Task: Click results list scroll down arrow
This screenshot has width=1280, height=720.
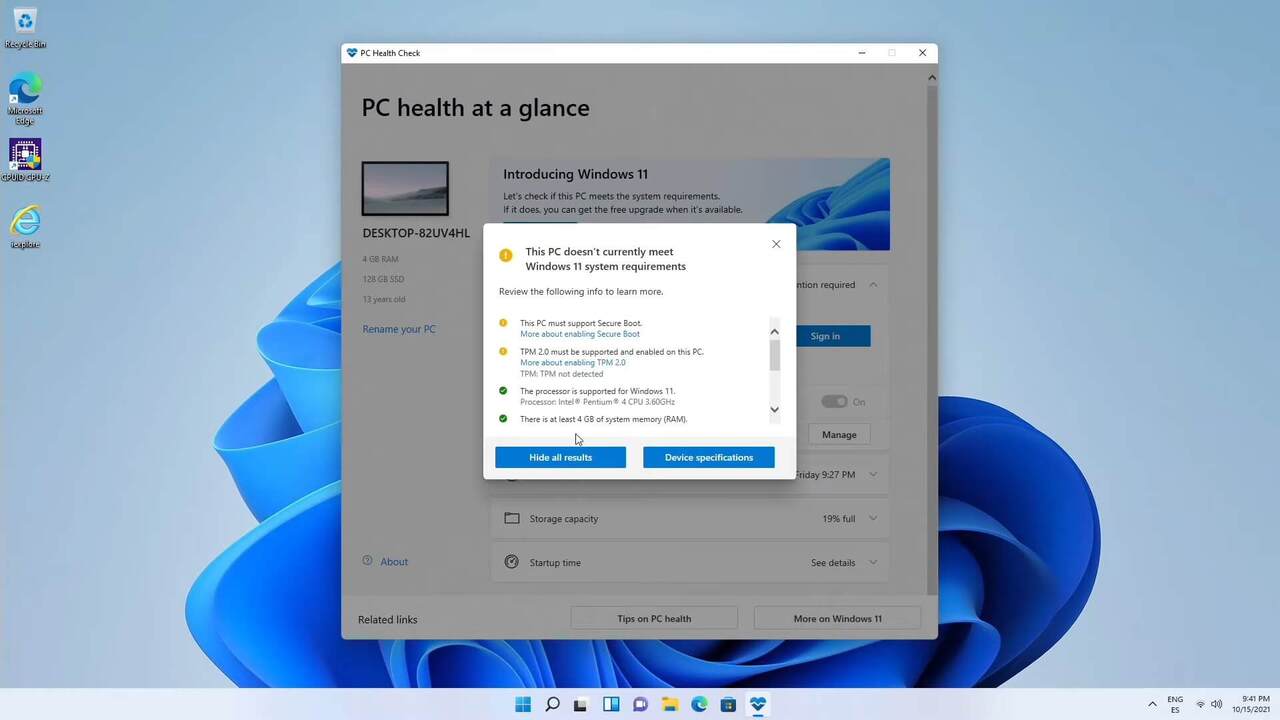Action: point(774,409)
